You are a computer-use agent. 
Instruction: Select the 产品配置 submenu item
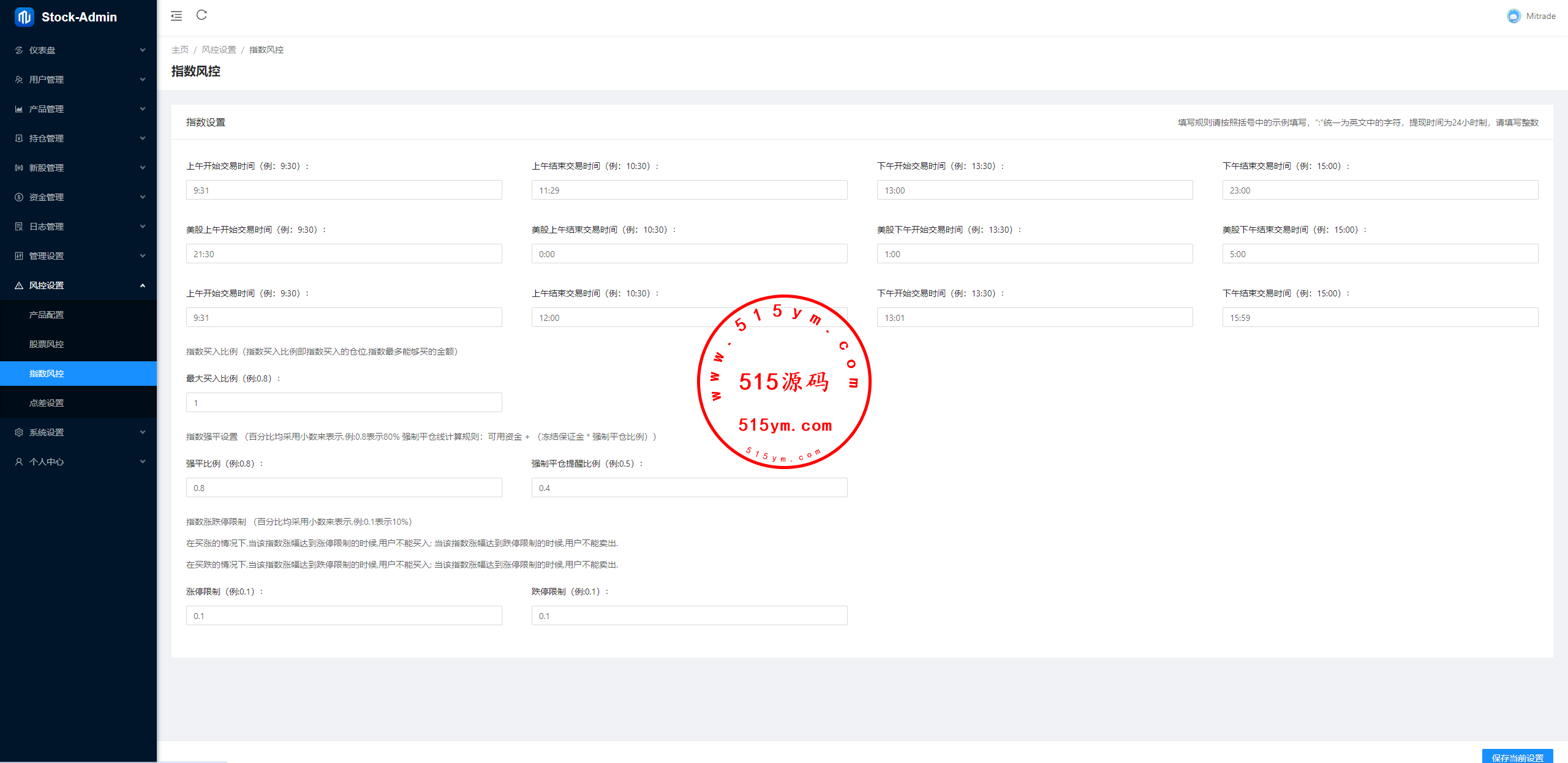click(47, 315)
